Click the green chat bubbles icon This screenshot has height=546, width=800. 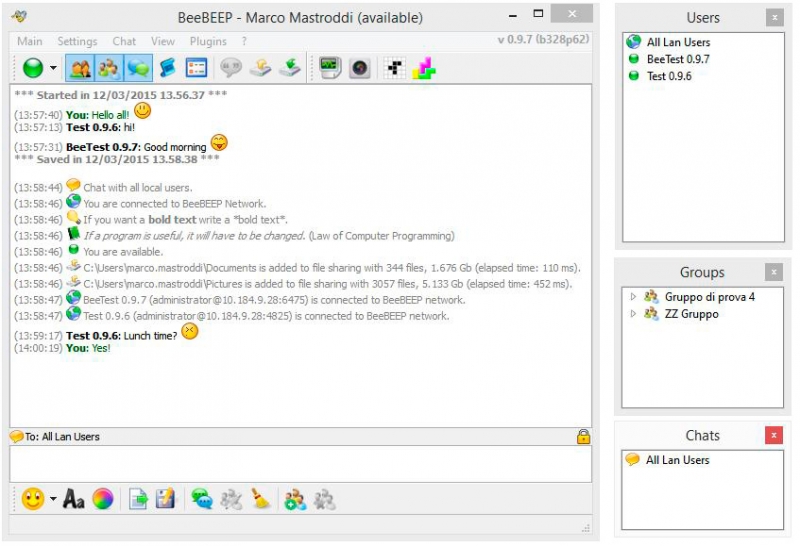(202, 499)
